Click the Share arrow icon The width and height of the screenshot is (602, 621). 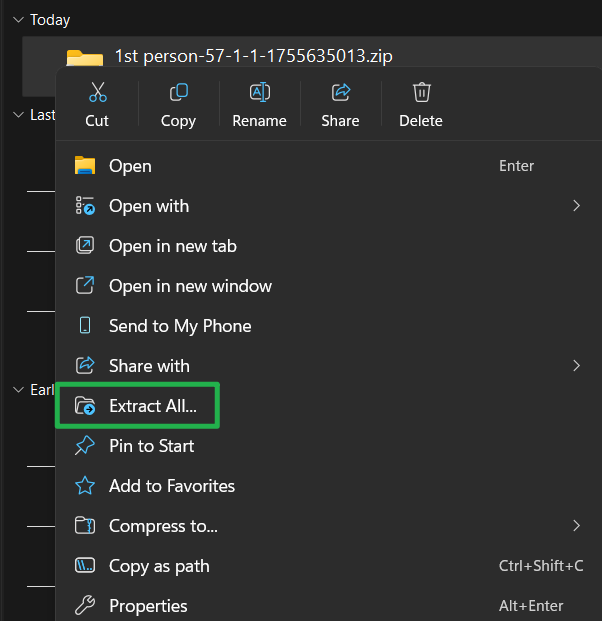point(340,93)
